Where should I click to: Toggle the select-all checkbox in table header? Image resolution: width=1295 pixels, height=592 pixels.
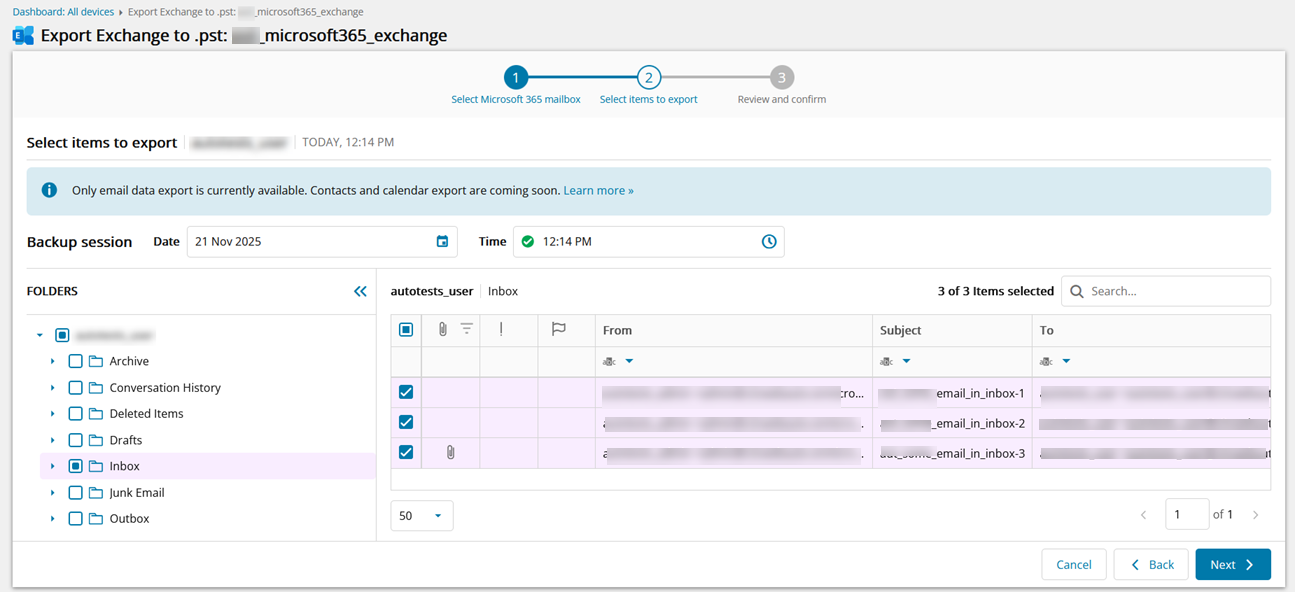[x=406, y=330]
